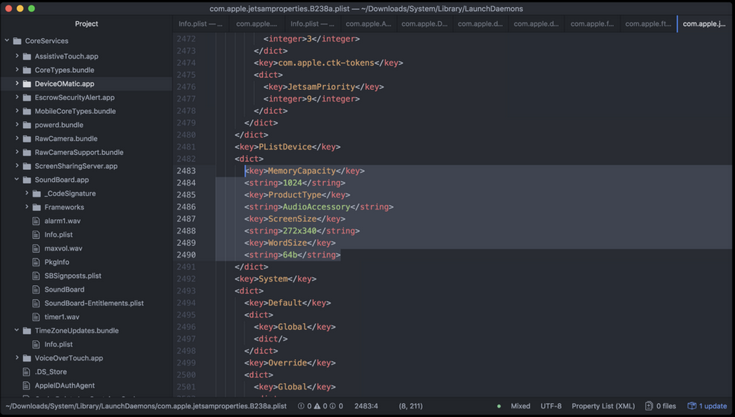Click line number 2483 in gutter

coord(186,171)
